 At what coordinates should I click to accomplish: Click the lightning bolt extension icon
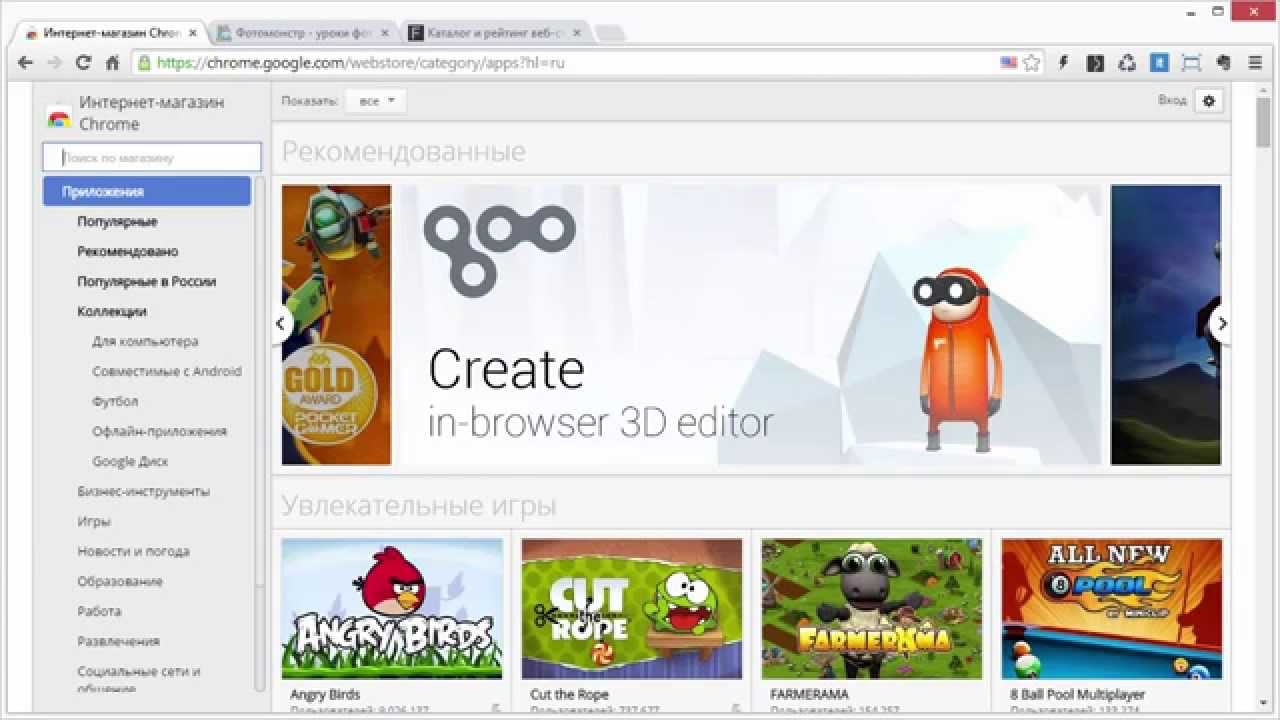tap(1063, 62)
